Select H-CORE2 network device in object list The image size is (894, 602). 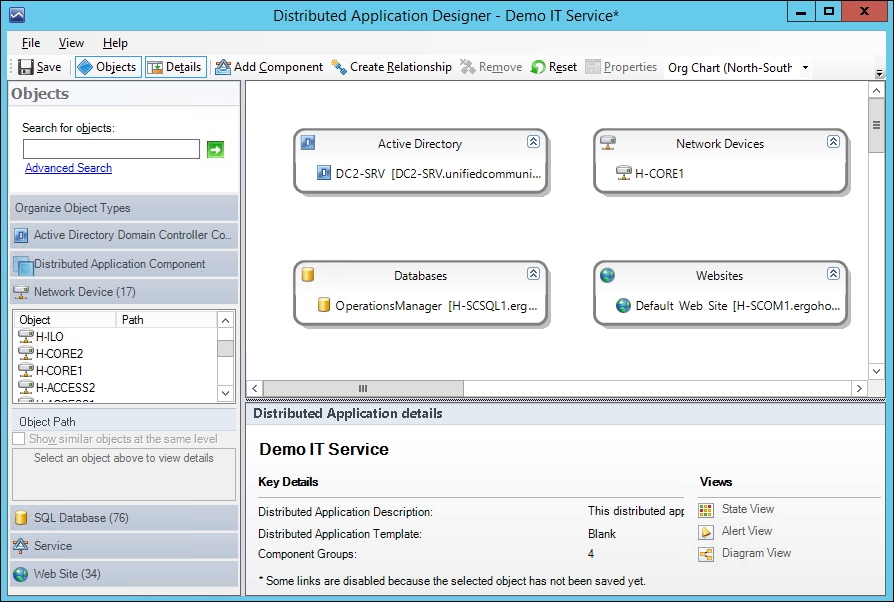pyautogui.click(x=59, y=353)
